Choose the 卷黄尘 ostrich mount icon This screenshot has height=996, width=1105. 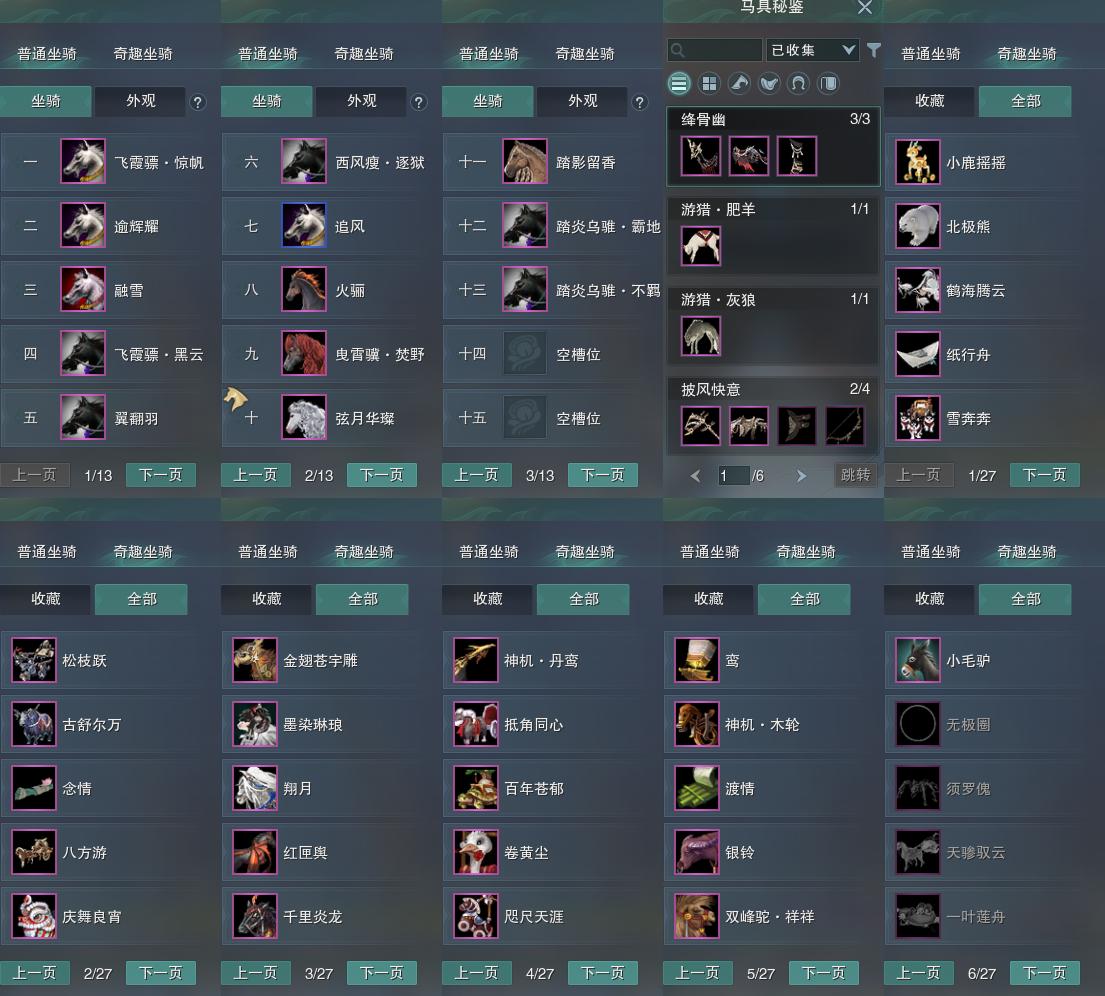(x=476, y=852)
